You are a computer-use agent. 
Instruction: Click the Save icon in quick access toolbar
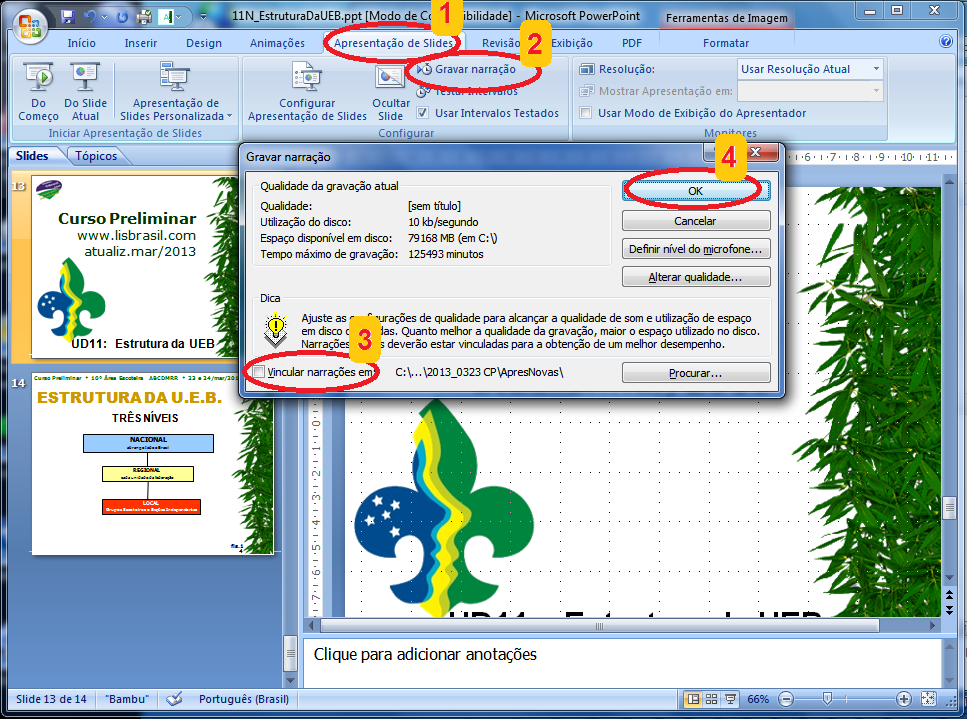tap(68, 16)
